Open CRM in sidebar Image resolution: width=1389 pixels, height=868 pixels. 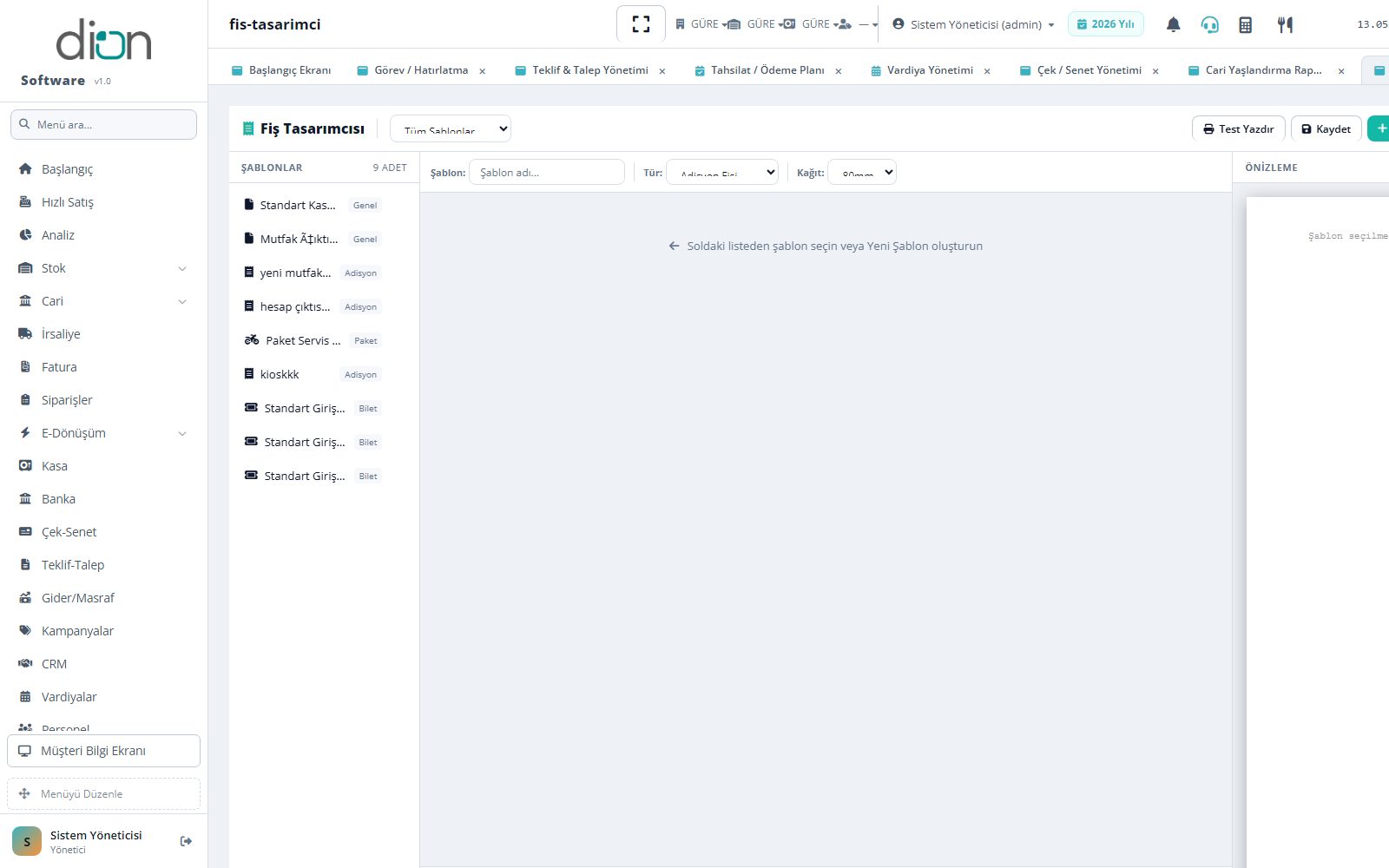coord(103,664)
